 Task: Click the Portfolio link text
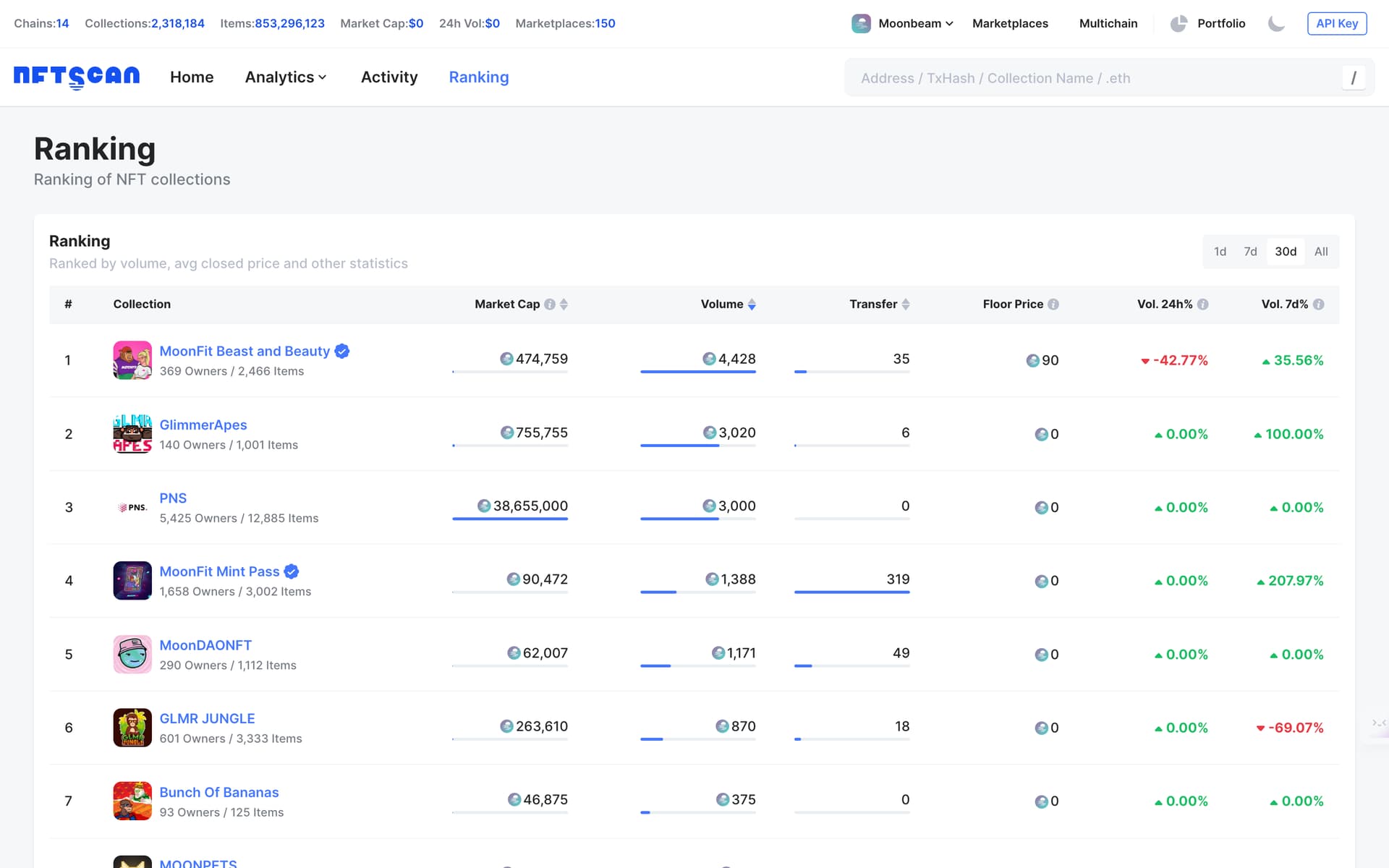(1221, 24)
